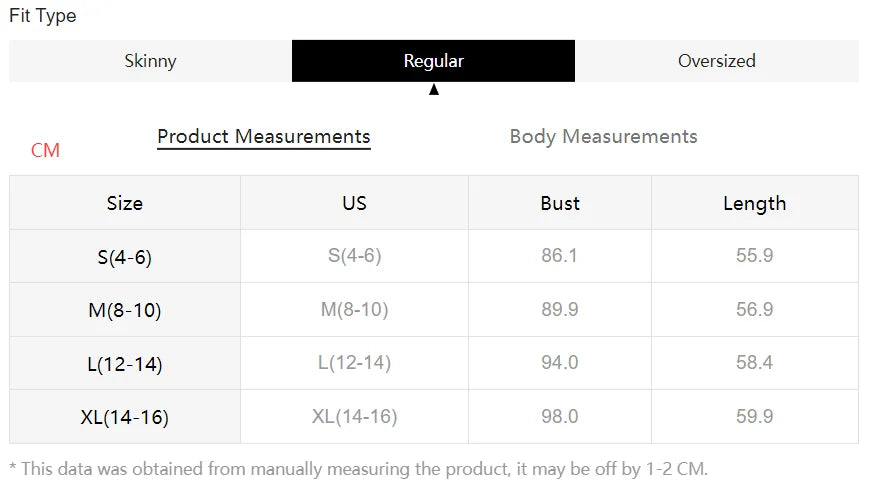The height and width of the screenshot is (487, 873).
Task: Click the Length column header
Action: click(754, 203)
